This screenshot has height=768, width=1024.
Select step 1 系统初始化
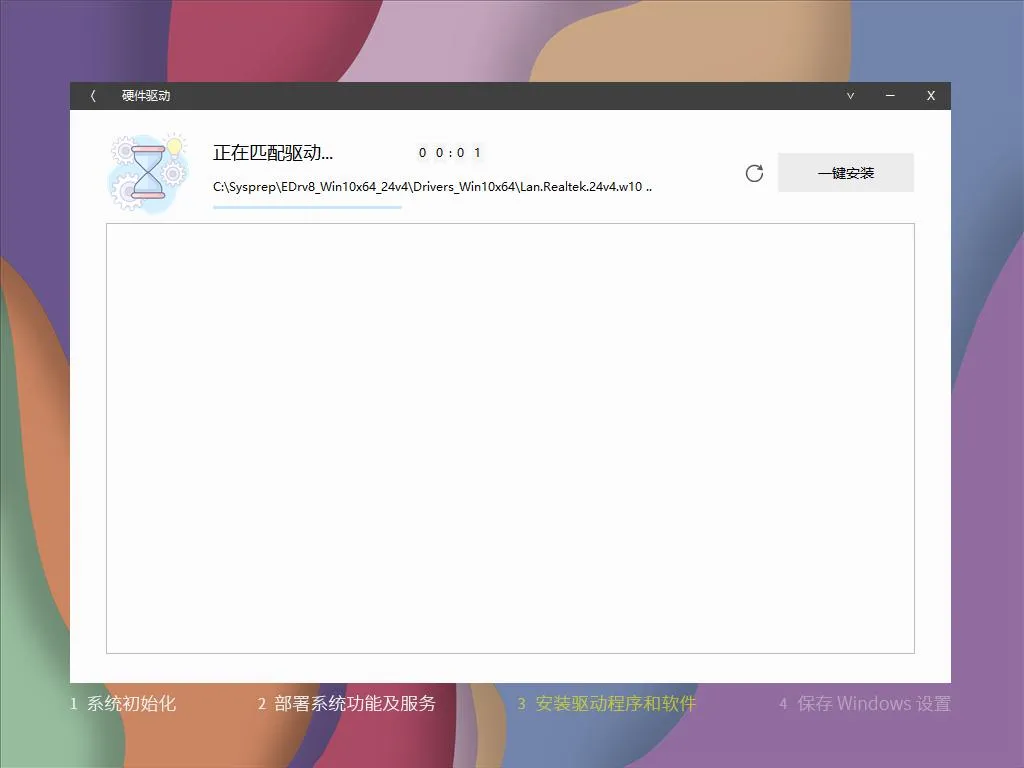tap(123, 703)
